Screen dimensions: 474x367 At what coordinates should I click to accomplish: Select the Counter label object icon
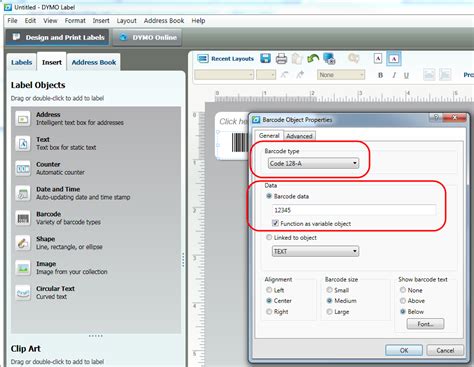click(x=23, y=169)
